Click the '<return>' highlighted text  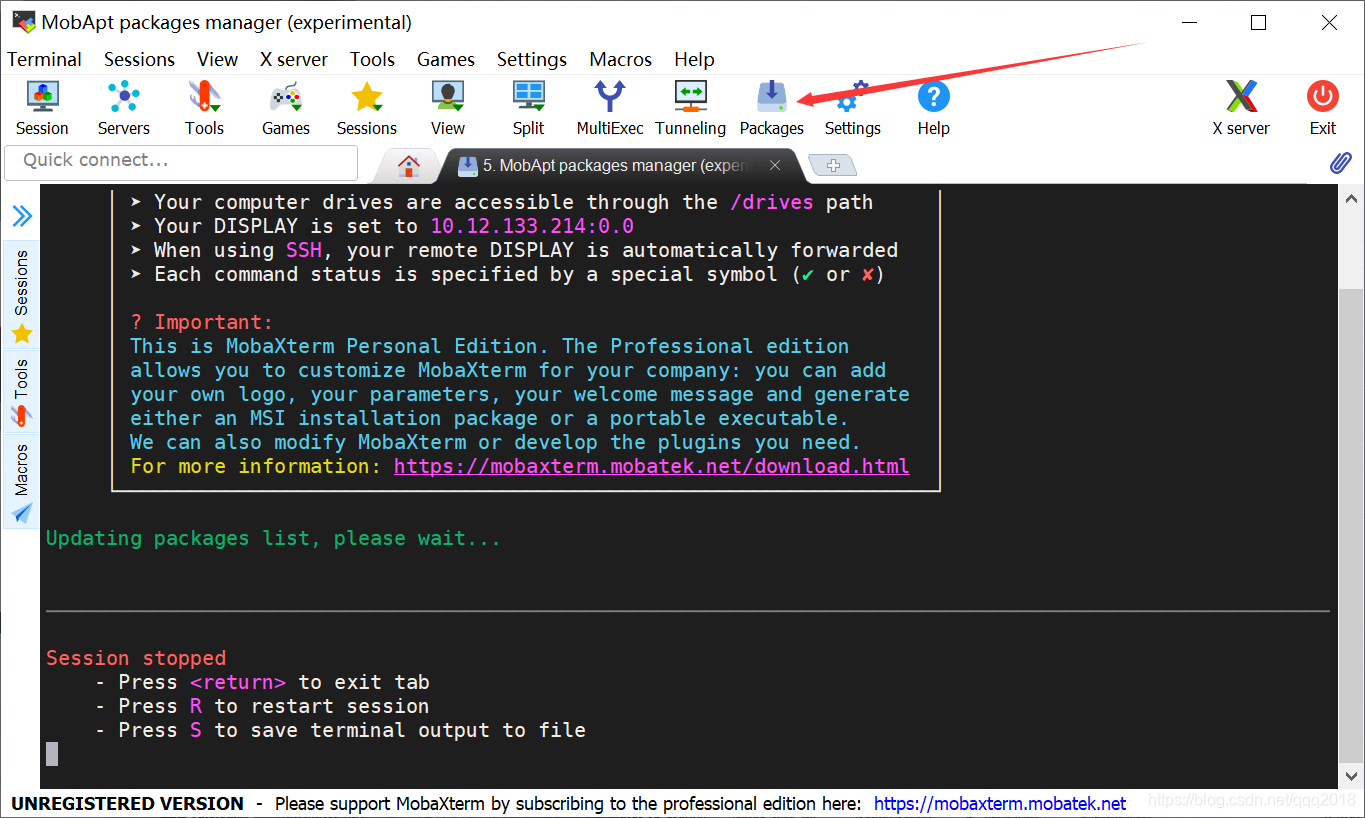pyautogui.click(x=238, y=682)
